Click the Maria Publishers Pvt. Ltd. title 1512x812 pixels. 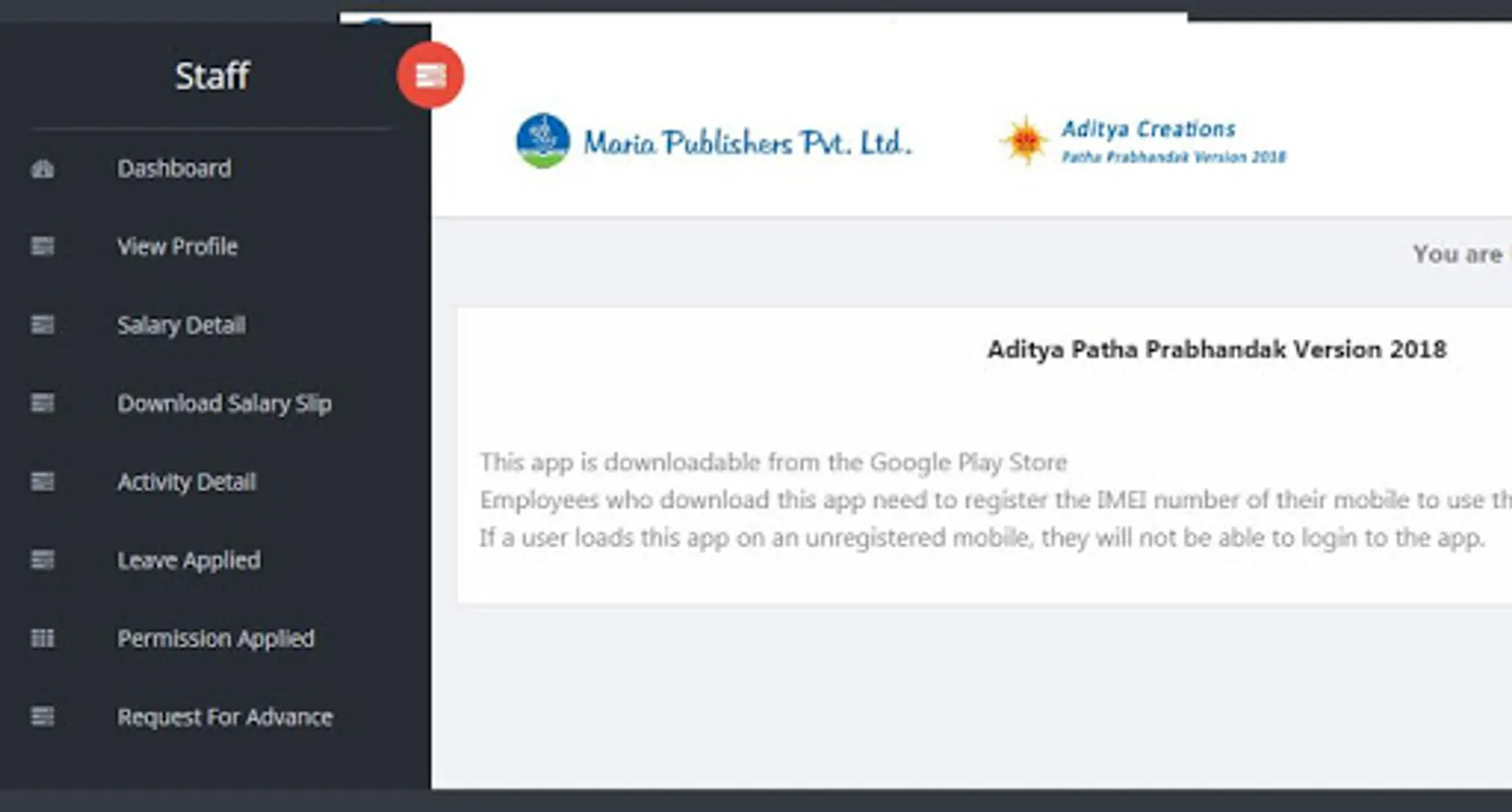(748, 143)
